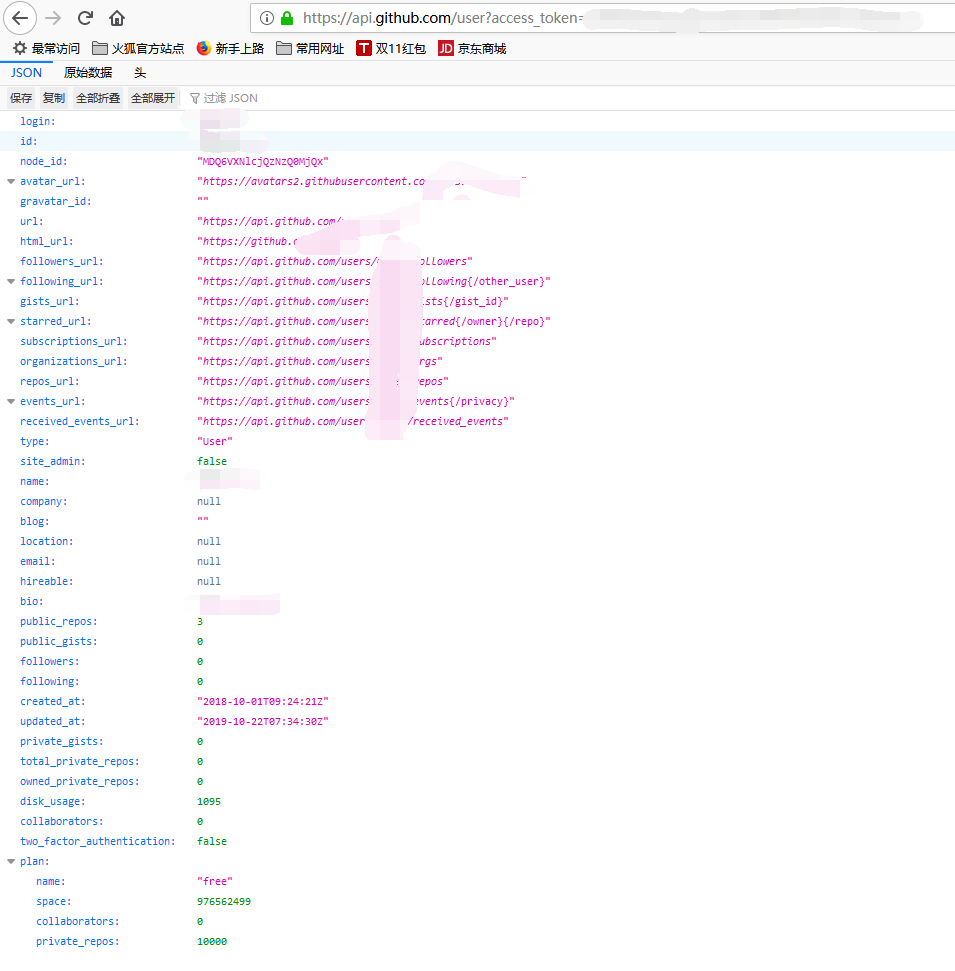Click the 复制 copy button
This screenshot has width=955, height=971.
pyautogui.click(x=54, y=98)
